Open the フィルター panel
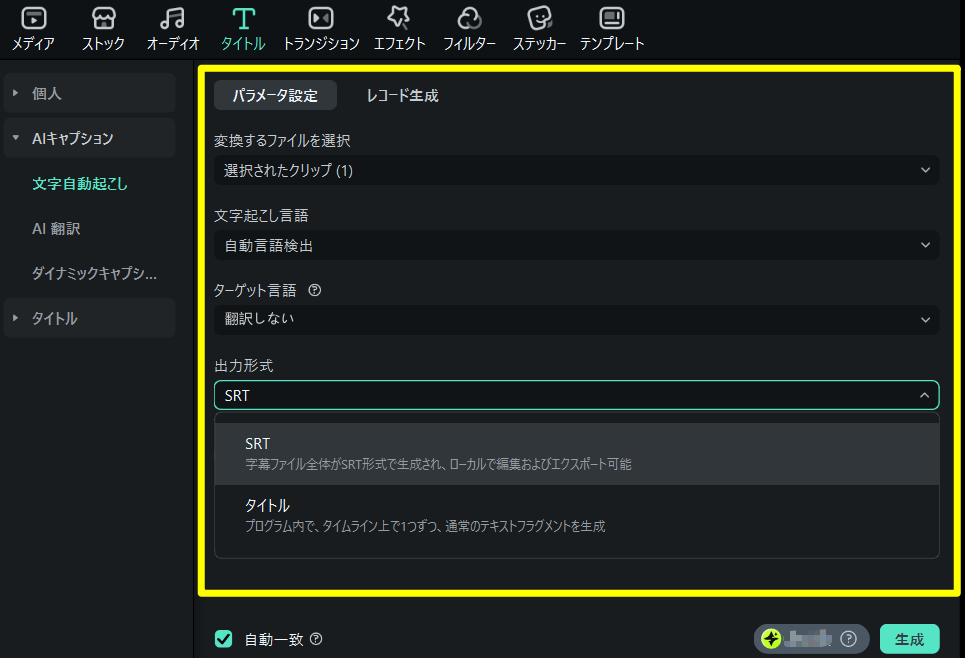This screenshot has width=965, height=658. pyautogui.click(x=469, y=27)
